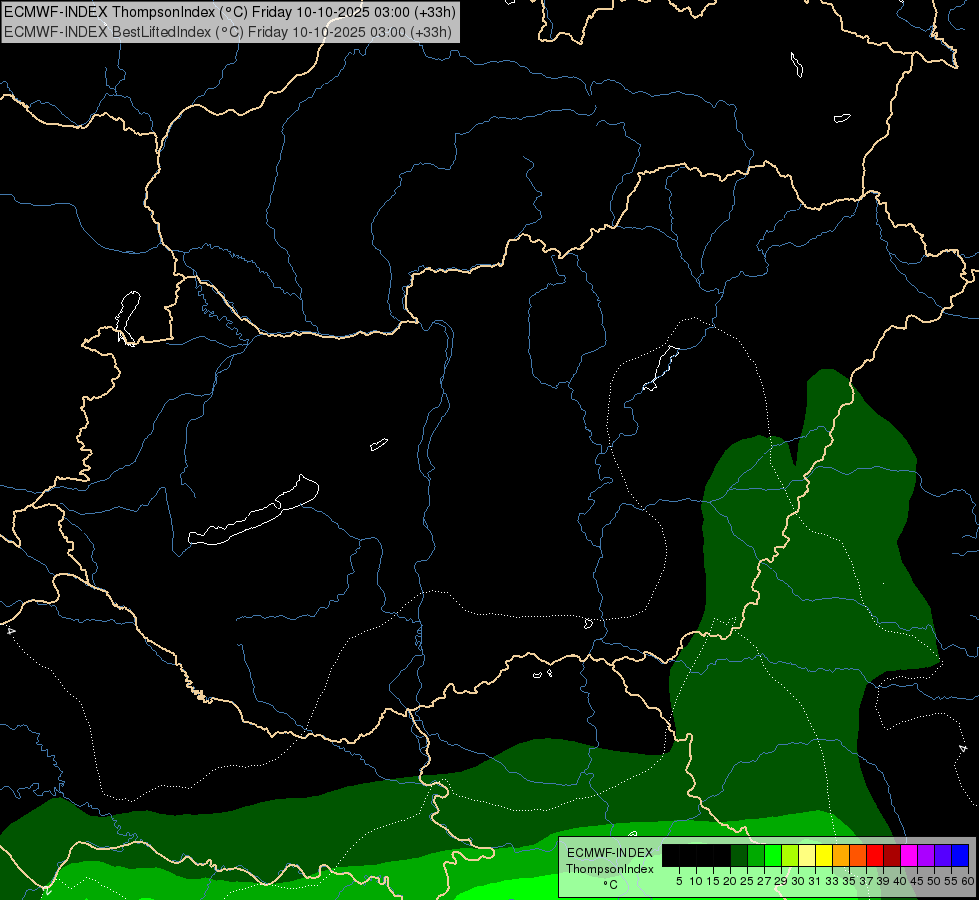
Task: Click the contour label '4' near right edge
Action: [x=962, y=748]
